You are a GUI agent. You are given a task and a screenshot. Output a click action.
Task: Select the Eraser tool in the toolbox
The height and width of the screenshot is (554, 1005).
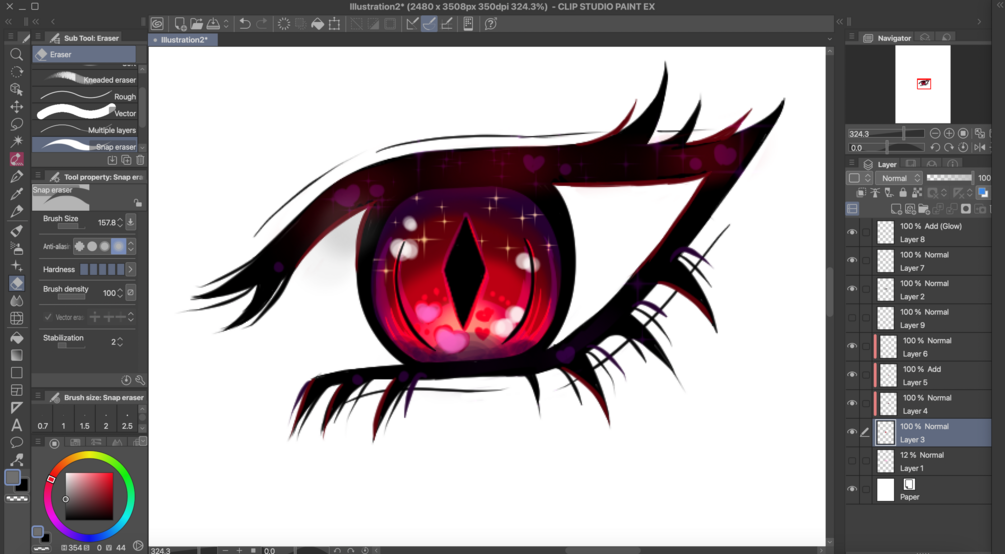pyautogui.click(x=17, y=283)
